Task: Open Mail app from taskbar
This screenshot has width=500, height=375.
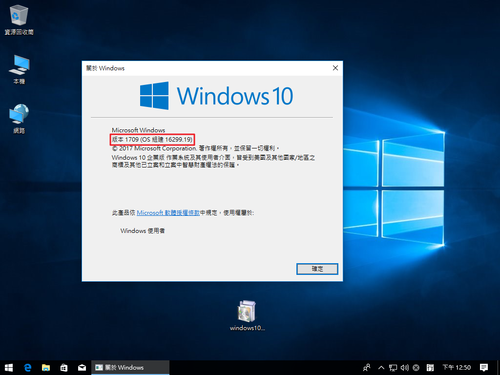Action: (82, 367)
